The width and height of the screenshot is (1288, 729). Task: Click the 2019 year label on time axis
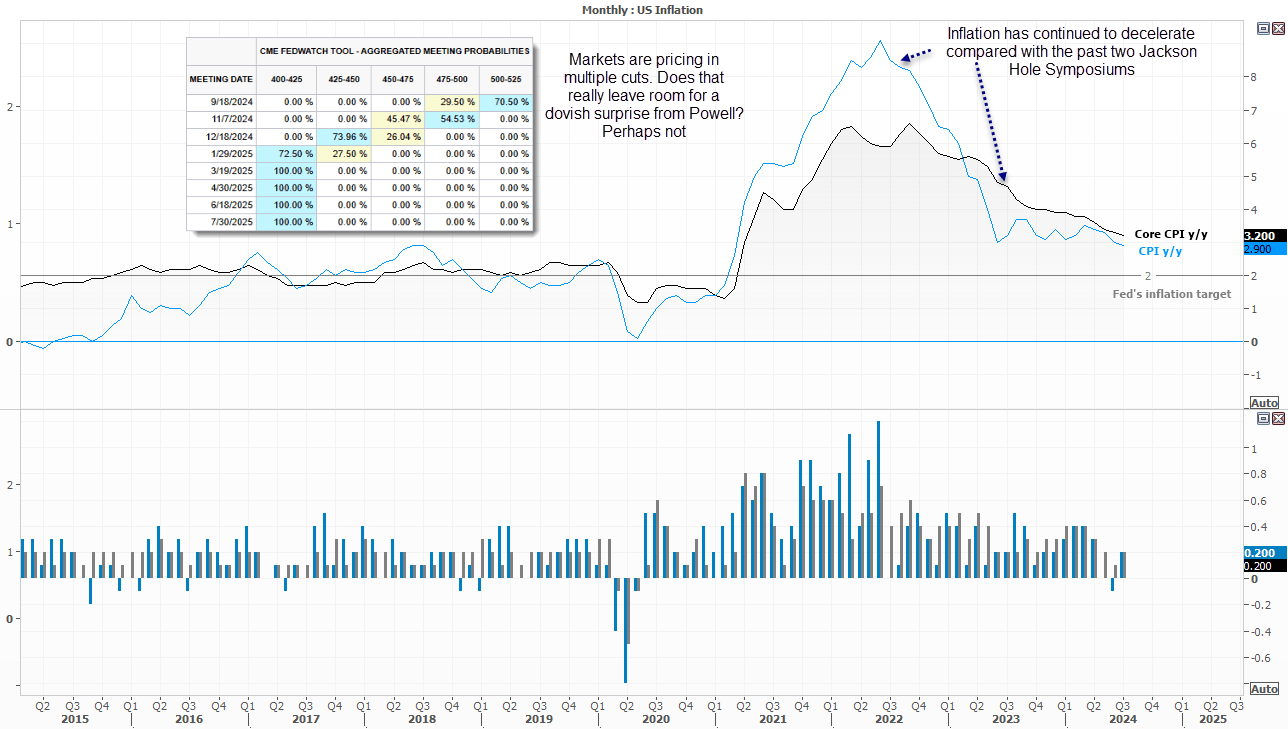[x=539, y=718]
